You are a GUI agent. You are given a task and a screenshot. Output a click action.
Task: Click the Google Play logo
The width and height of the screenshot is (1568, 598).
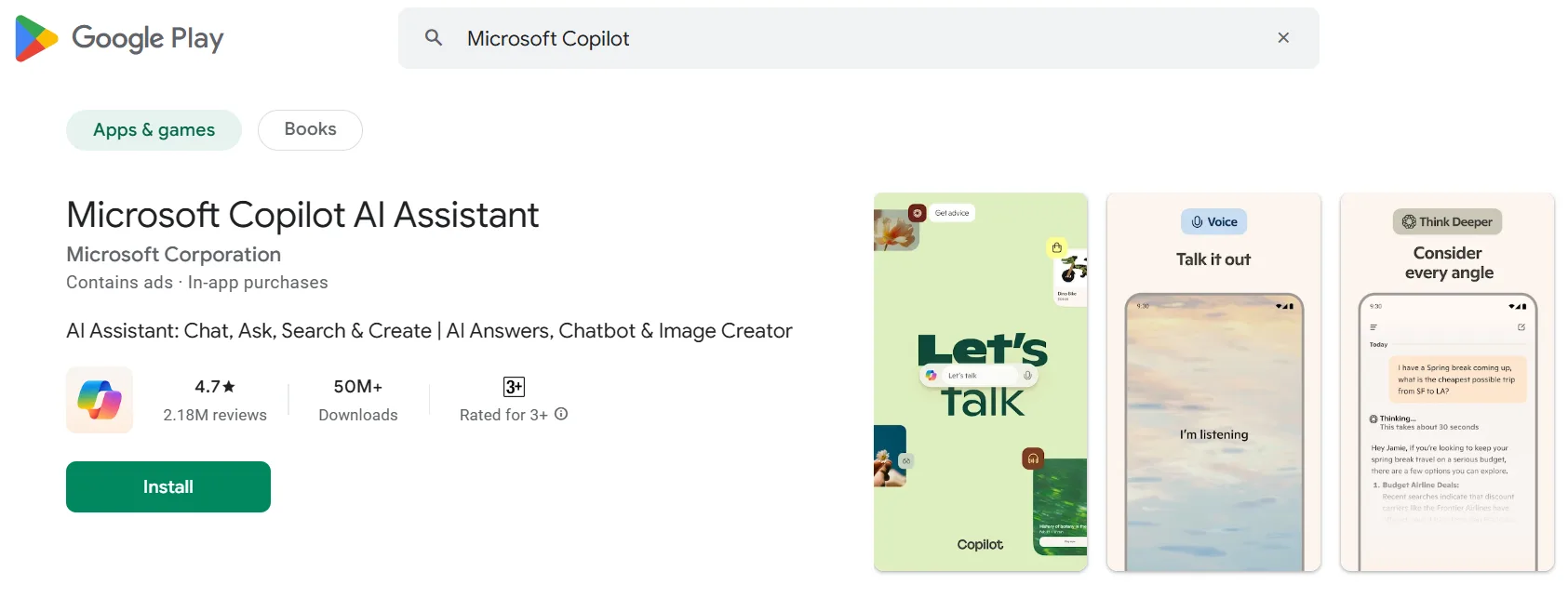(x=119, y=38)
